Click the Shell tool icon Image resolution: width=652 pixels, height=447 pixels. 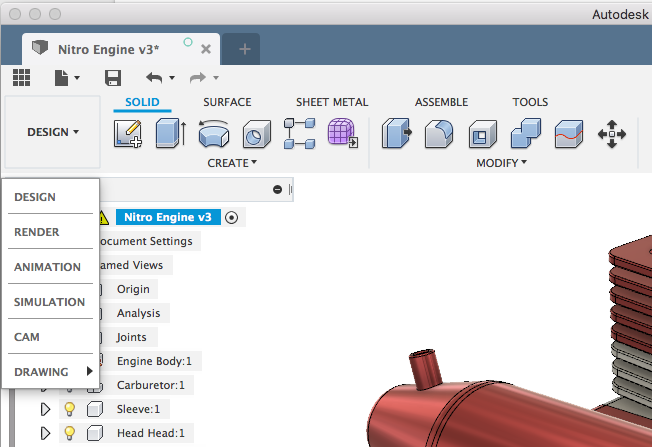tap(482, 134)
